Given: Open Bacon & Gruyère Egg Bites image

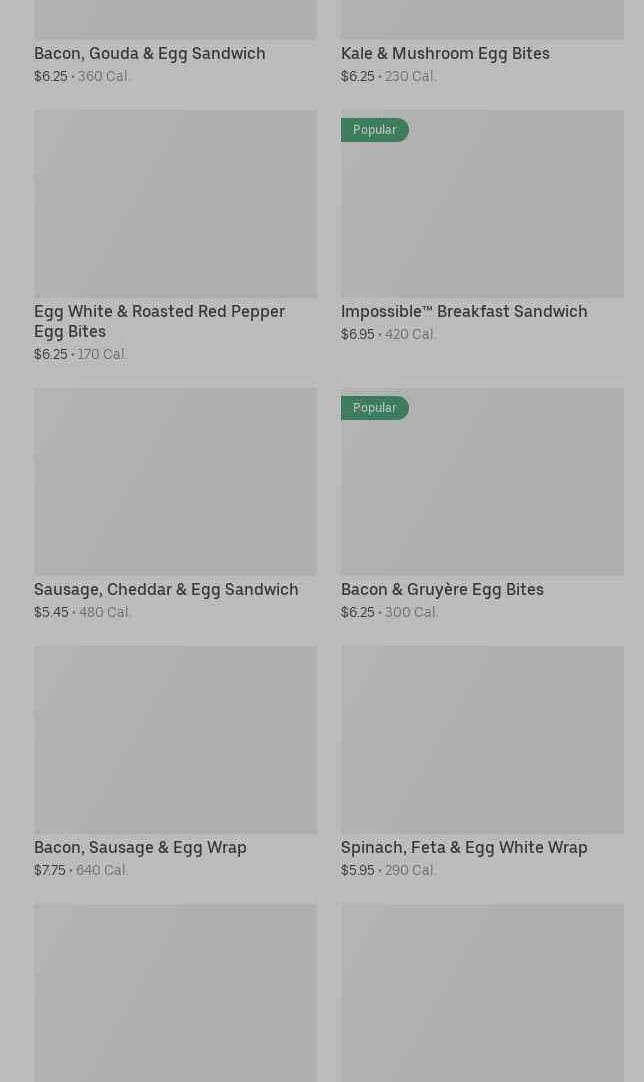Looking at the screenshot, I should tap(482, 482).
